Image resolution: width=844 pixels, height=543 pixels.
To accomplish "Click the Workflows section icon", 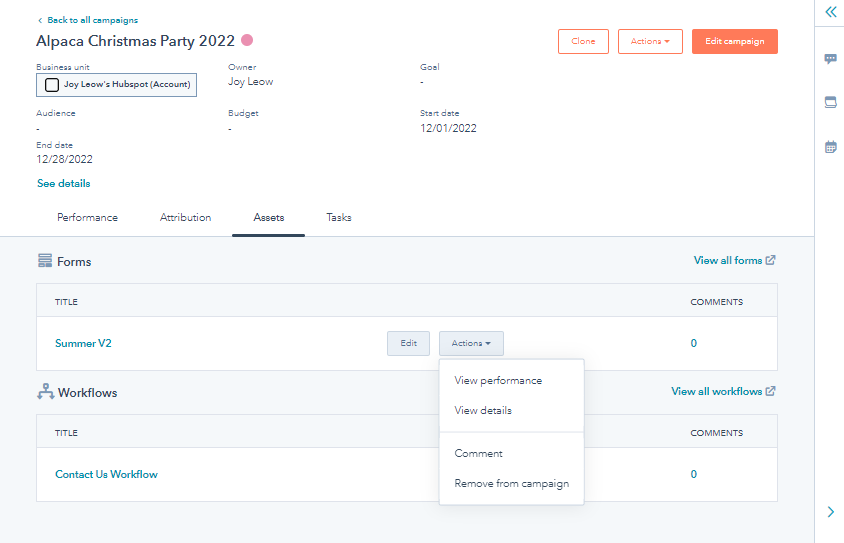I will click(45, 392).
